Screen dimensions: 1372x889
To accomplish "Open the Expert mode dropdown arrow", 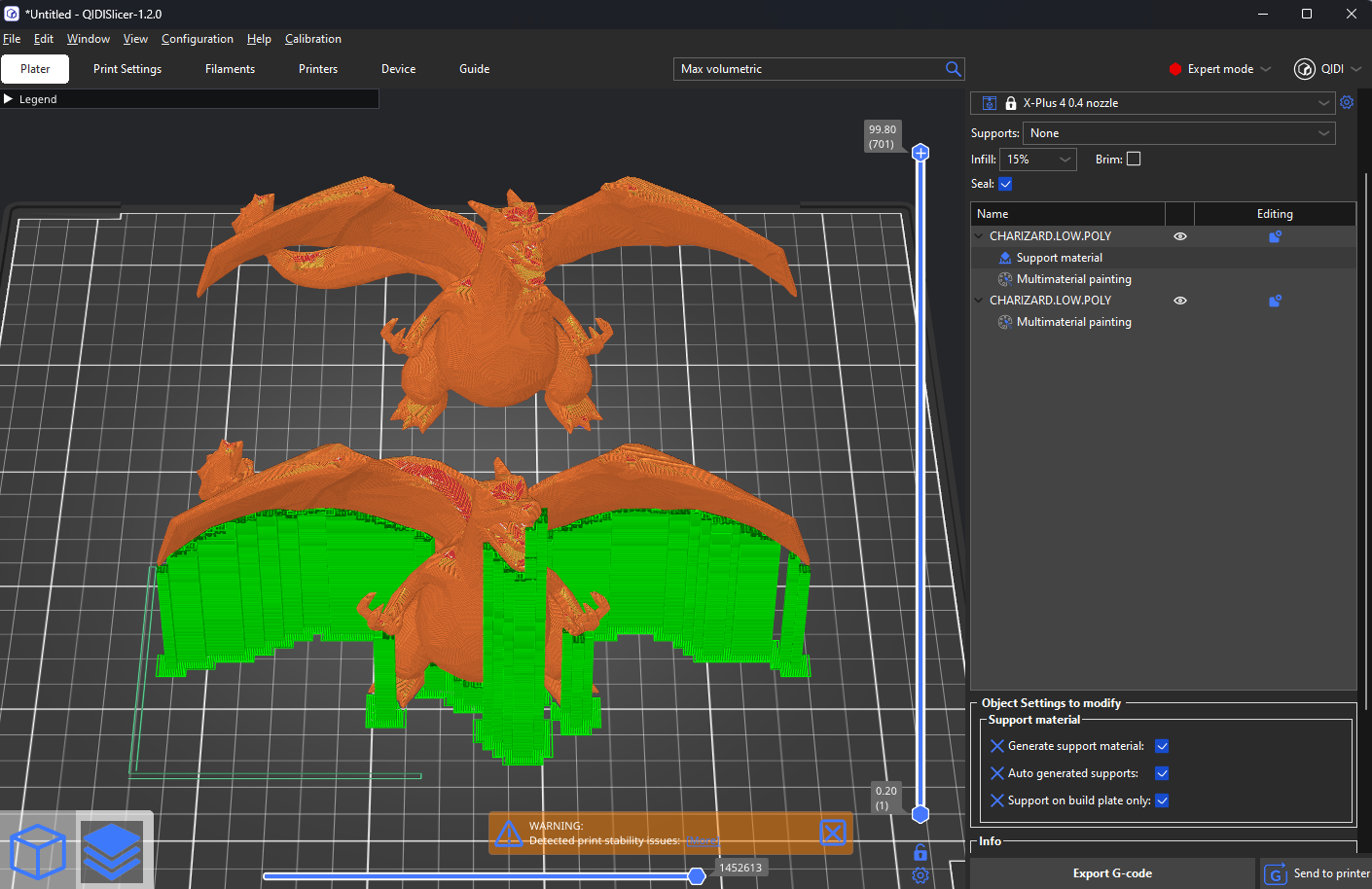I will pyautogui.click(x=1266, y=69).
